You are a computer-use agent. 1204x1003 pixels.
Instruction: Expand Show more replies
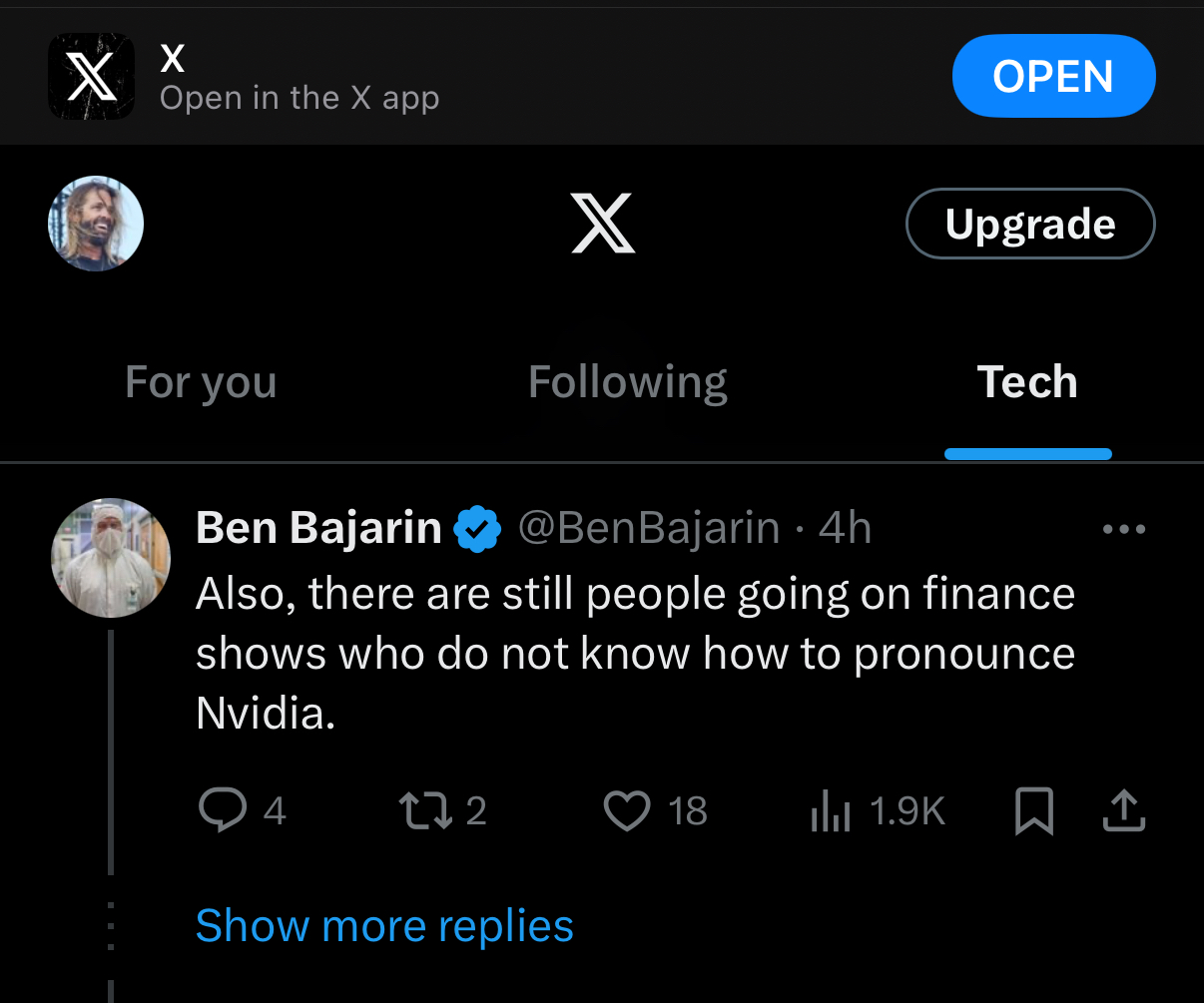pyautogui.click(x=384, y=925)
